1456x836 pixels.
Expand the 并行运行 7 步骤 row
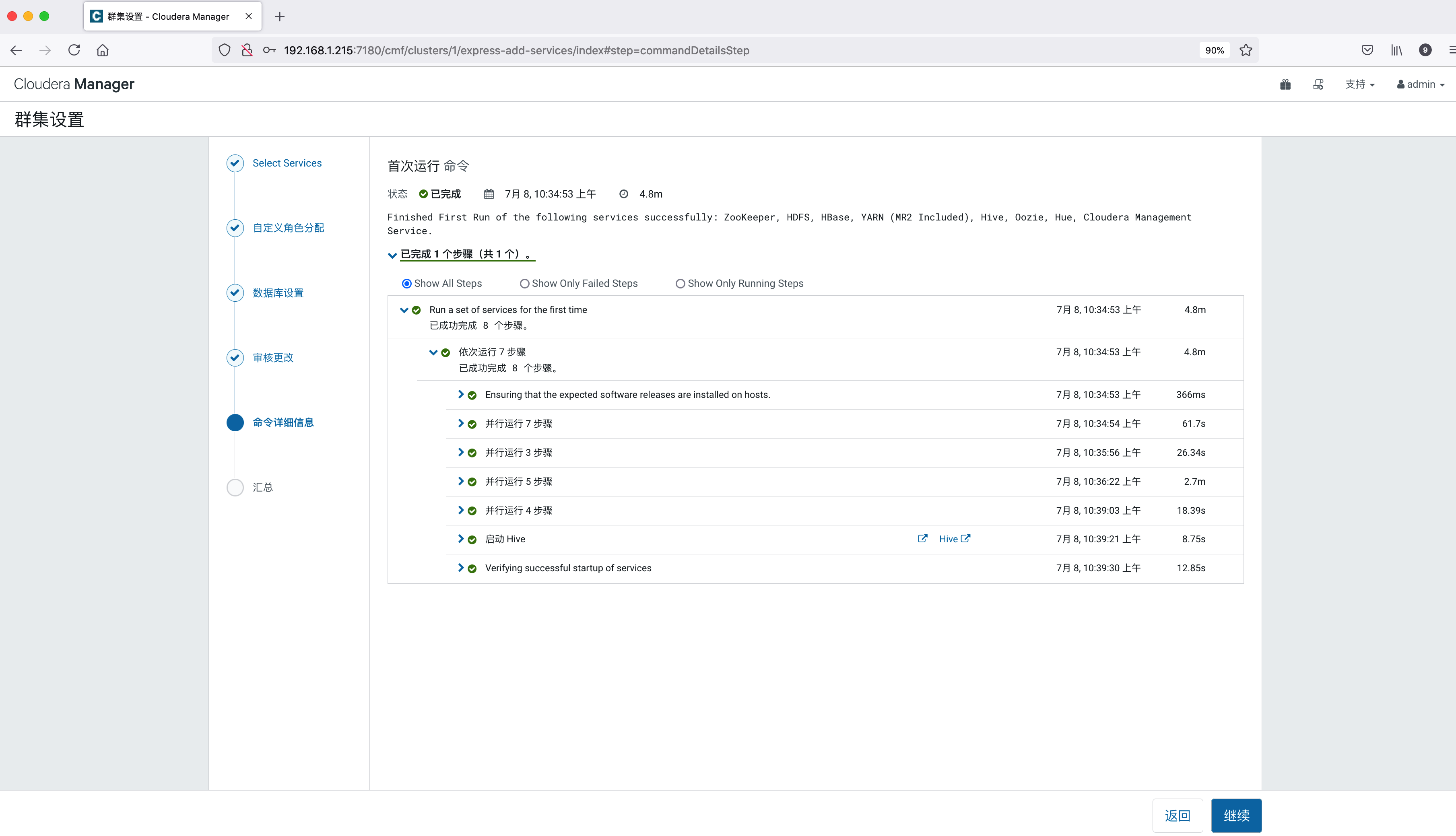point(461,423)
